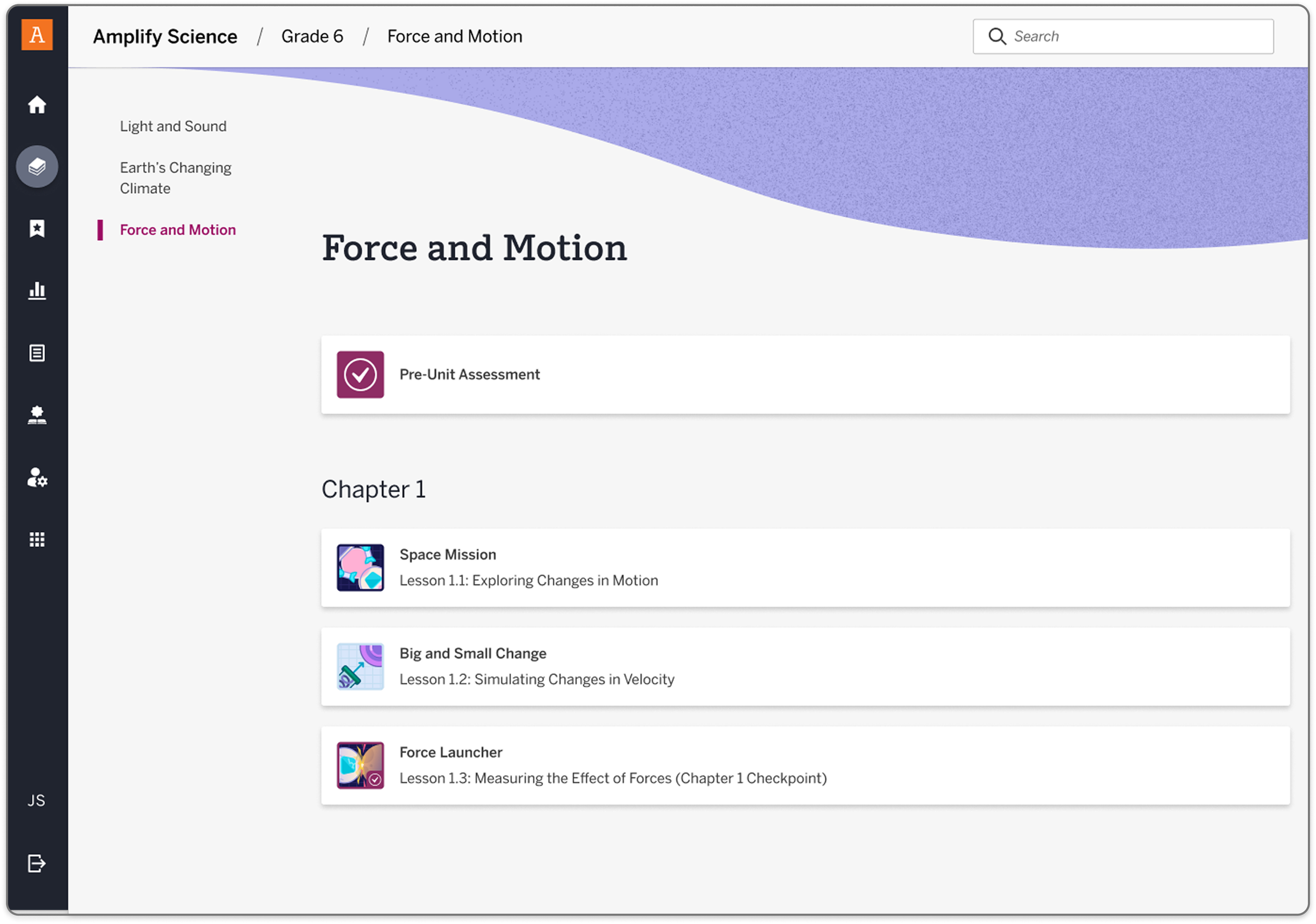The width and height of the screenshot is (1316, 924).
Task: Open the person-with-book sidebar icon
Action: [x=37, y=415]
